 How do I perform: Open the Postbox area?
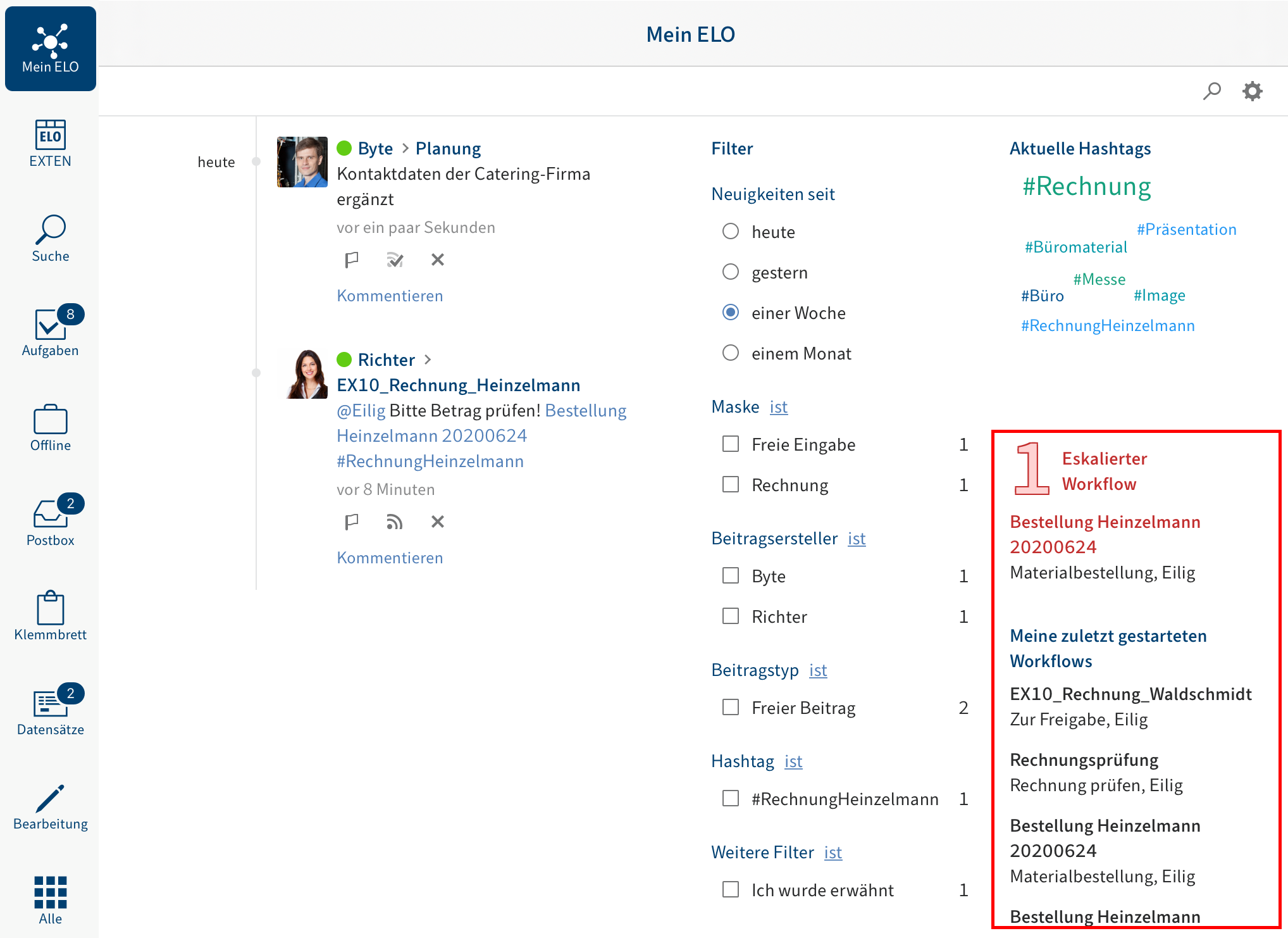click(51, 520)
